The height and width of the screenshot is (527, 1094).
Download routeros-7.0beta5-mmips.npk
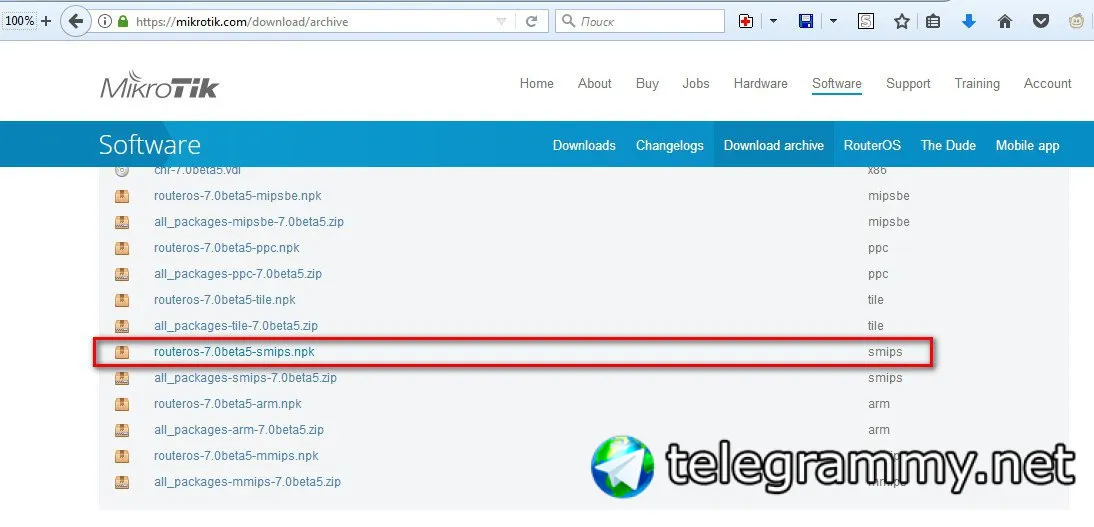coord(236,456)
